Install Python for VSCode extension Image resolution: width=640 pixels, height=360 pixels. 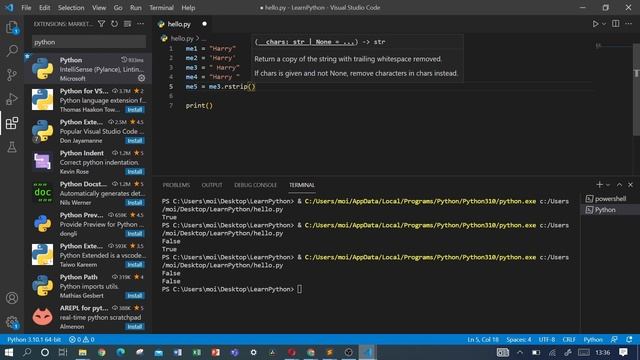pyautogui.click(x=135, y=110)
